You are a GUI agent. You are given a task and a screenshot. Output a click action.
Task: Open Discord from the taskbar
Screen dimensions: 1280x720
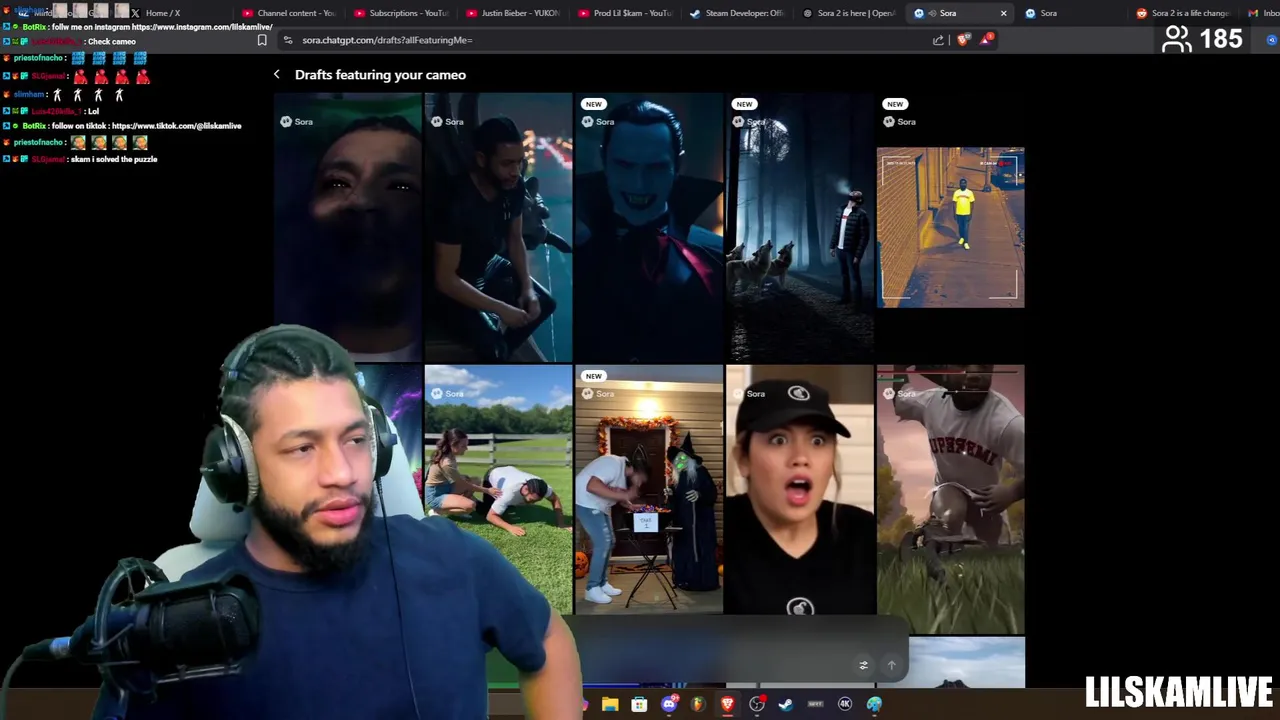(x=669, y=704)
